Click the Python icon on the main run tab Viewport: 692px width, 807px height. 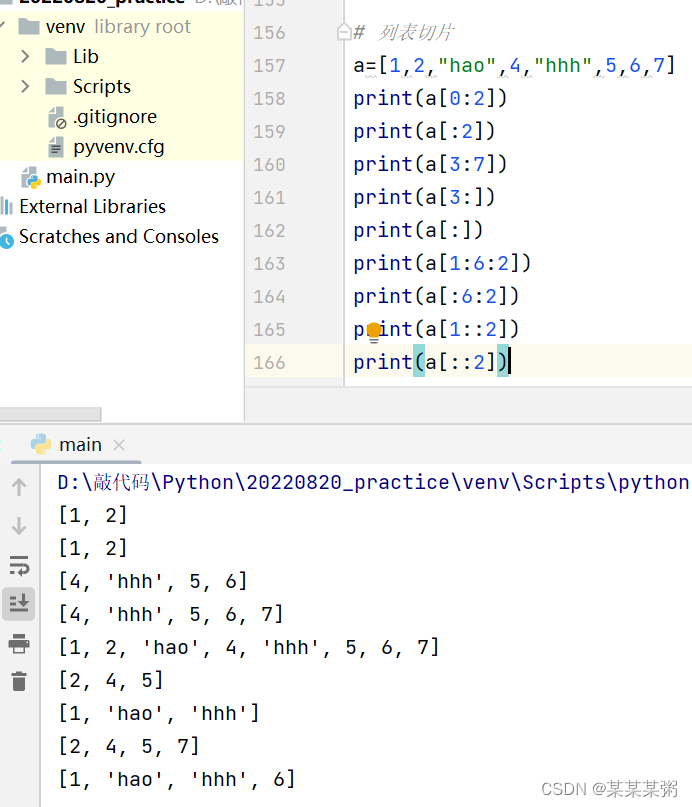41,444
